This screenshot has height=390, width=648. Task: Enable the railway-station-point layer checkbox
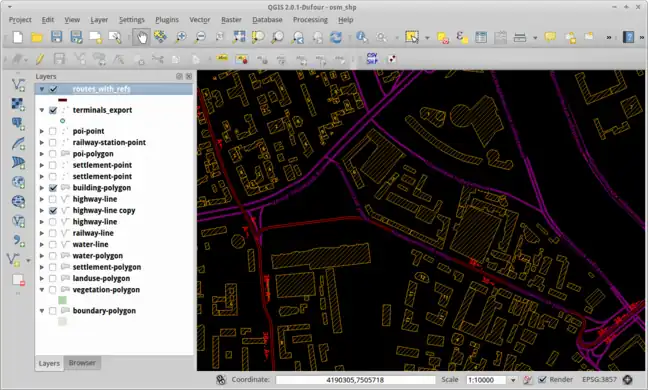tap(52, 143)
